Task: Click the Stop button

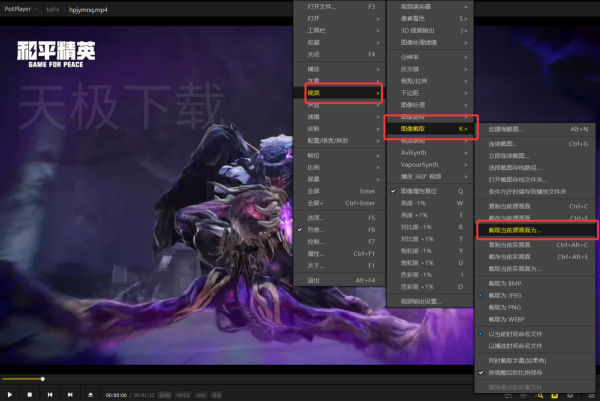Action: pyautogui.click(x=30, y=394)
